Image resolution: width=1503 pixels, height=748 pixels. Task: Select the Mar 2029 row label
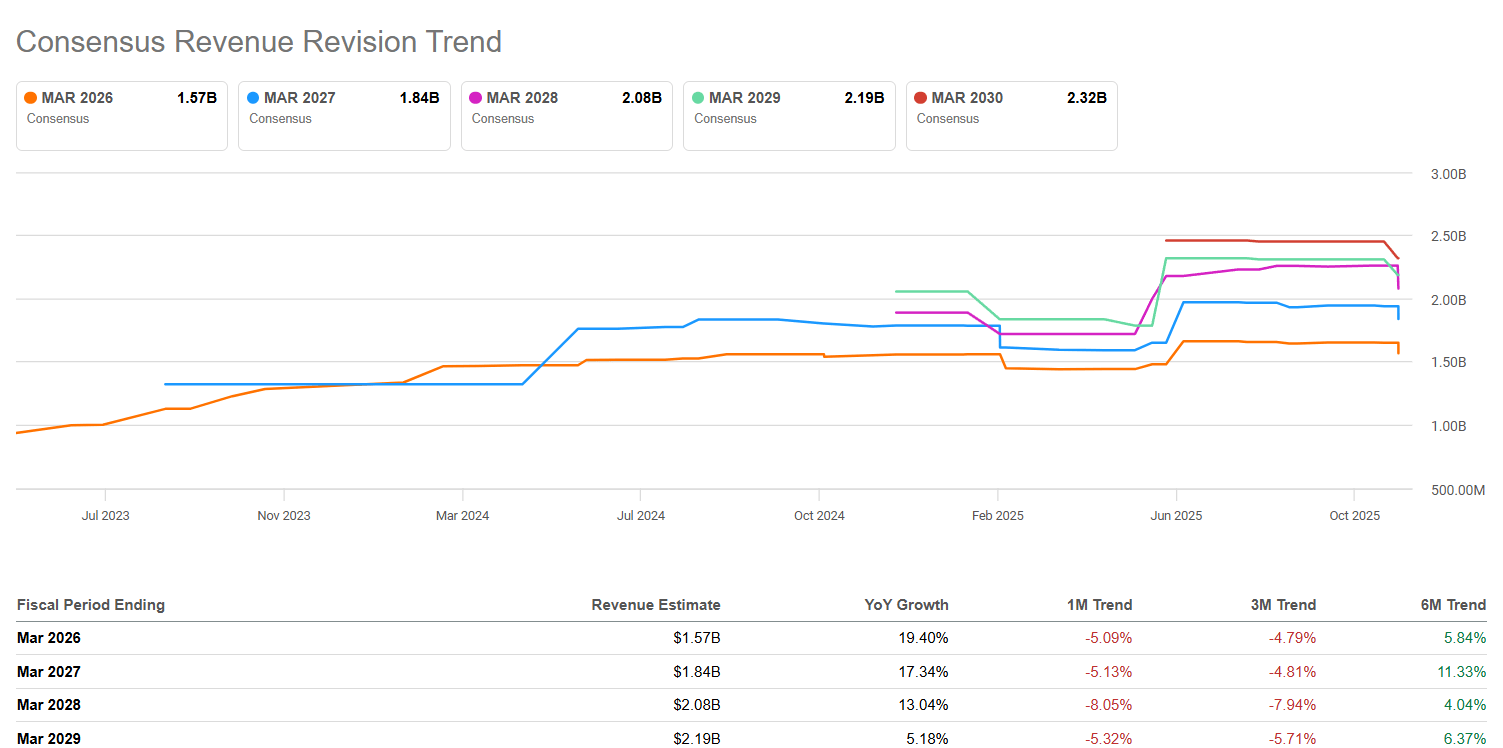[49, 739]
